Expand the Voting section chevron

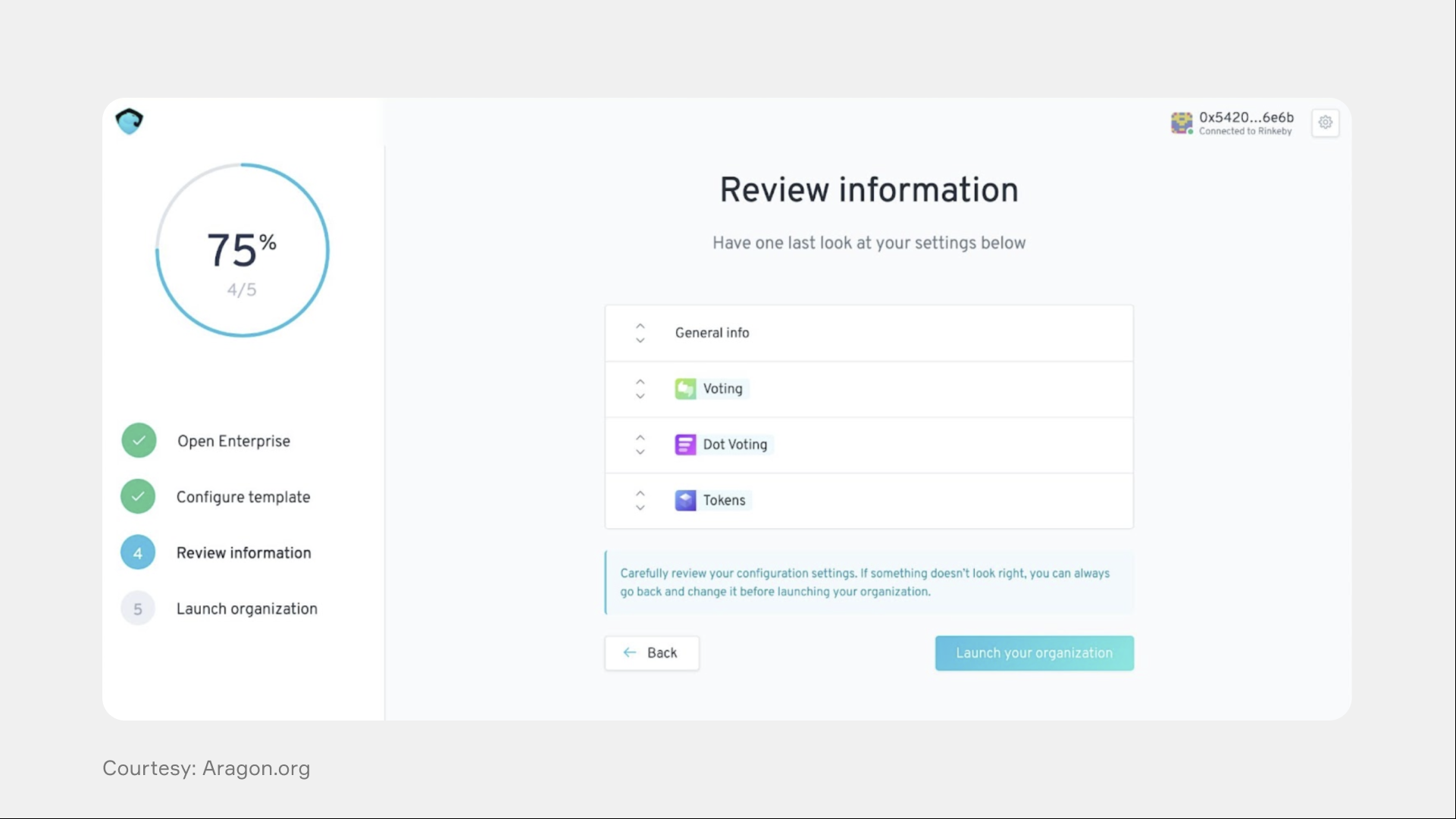pos(640,389)
